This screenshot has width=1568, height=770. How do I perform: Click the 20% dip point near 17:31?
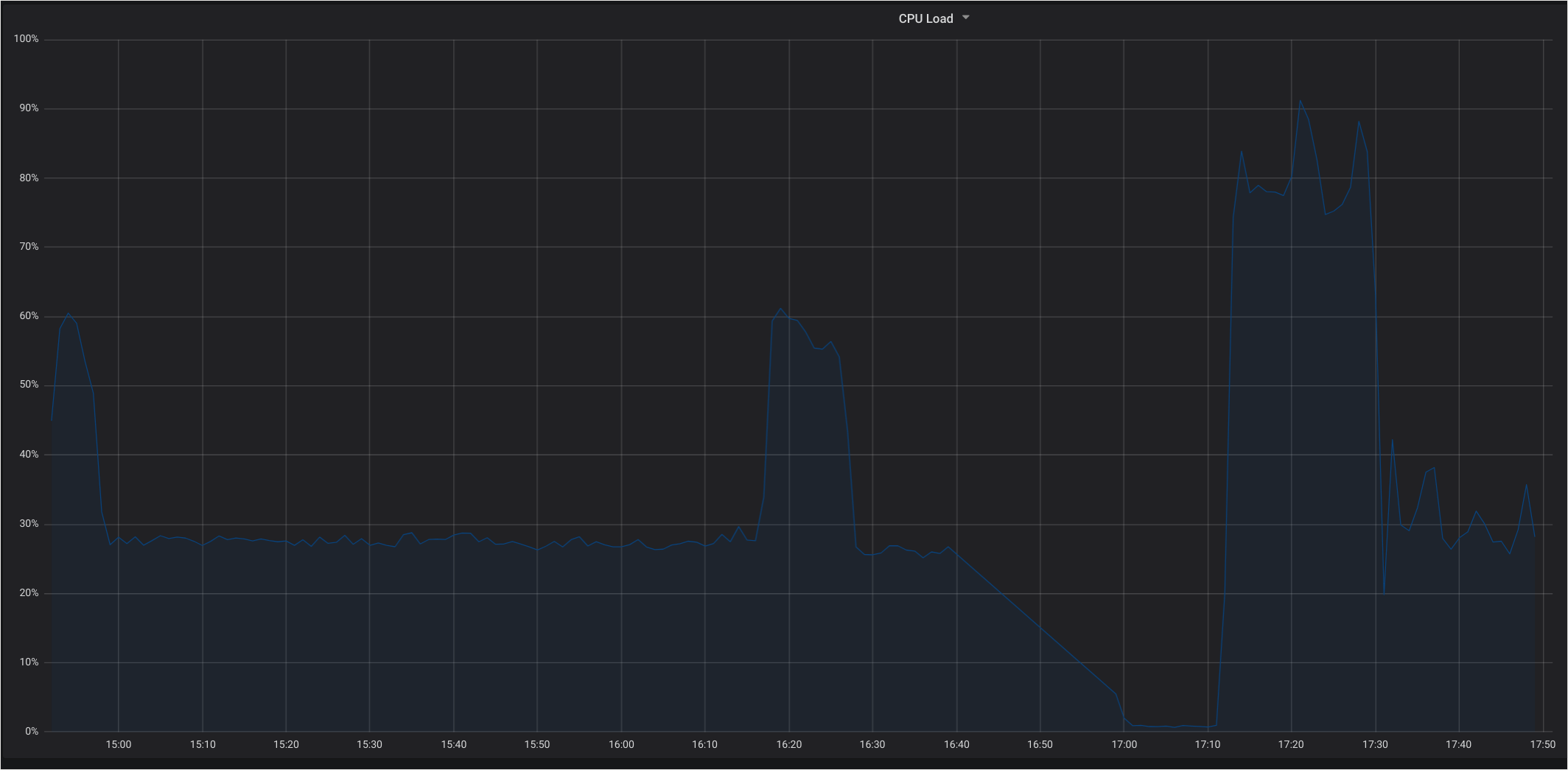tap(1384, 594)
